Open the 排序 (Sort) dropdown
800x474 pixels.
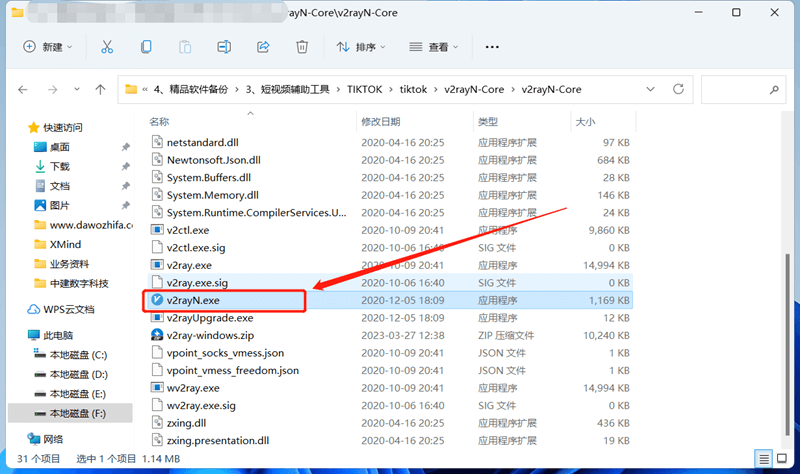(361, 47)
